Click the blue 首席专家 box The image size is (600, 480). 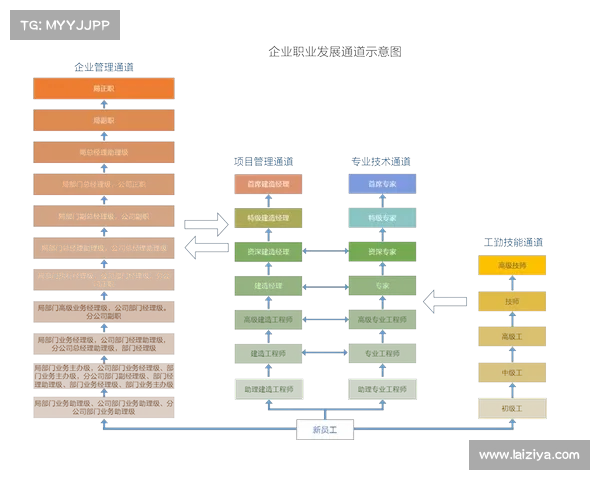[382, 184]
